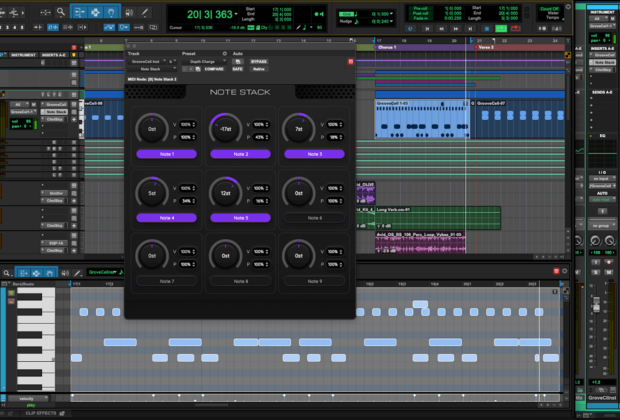Screen dimensions: 620x420
Task: Toggle Note 4 button off
Action: click(166, 218)
